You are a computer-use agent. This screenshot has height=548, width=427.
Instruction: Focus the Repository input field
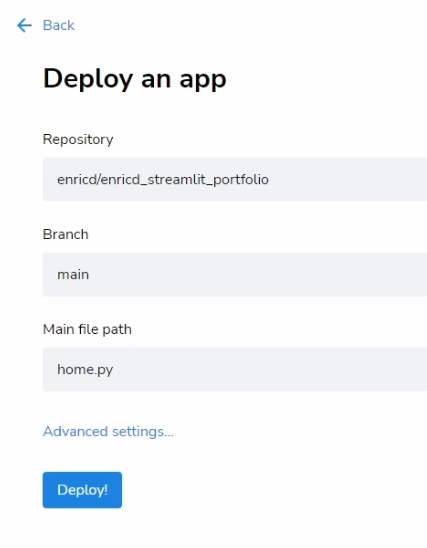point(235,180)
